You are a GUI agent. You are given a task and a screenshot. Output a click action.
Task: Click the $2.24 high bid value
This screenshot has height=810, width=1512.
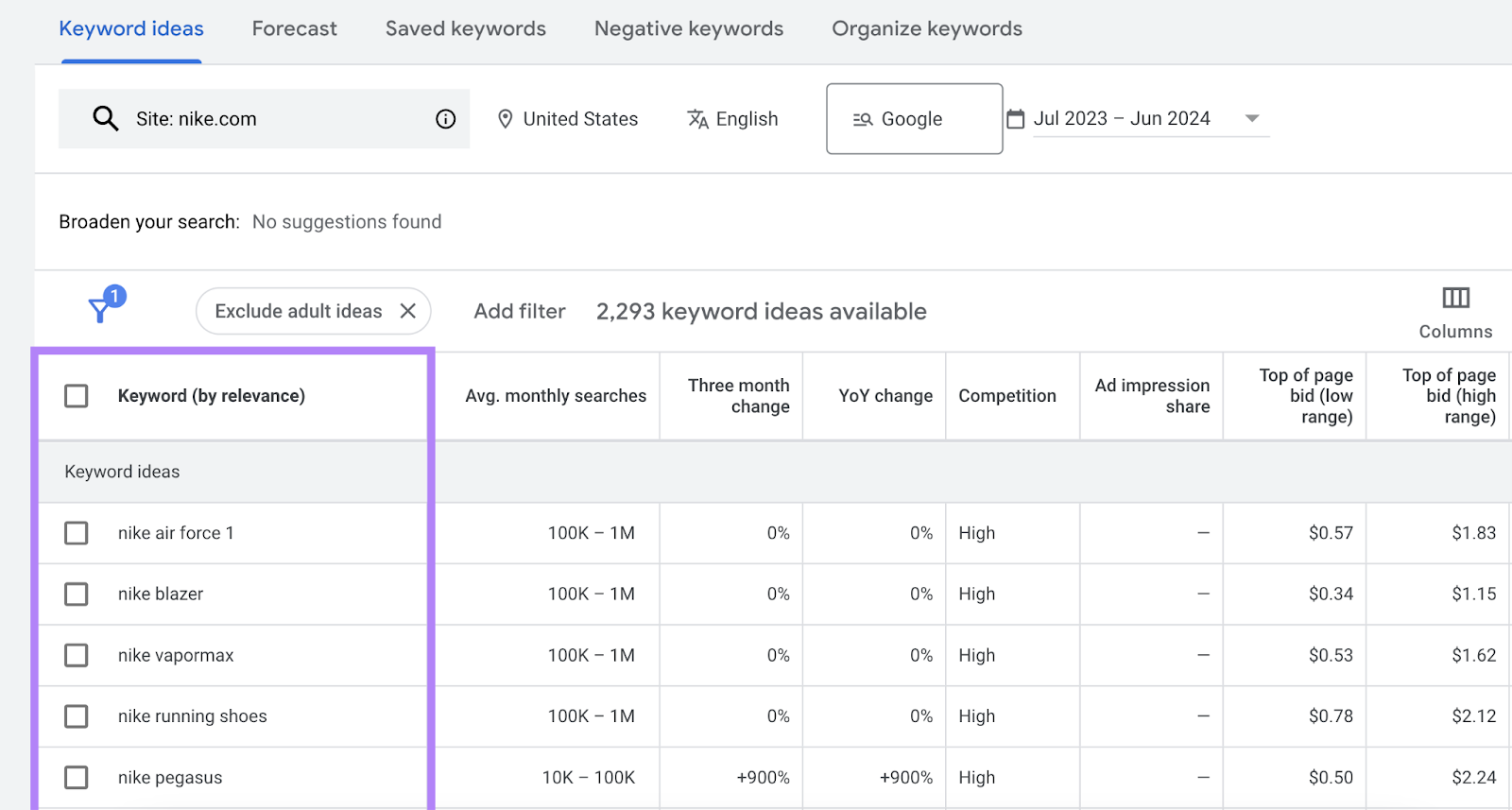click(1474, 778)
